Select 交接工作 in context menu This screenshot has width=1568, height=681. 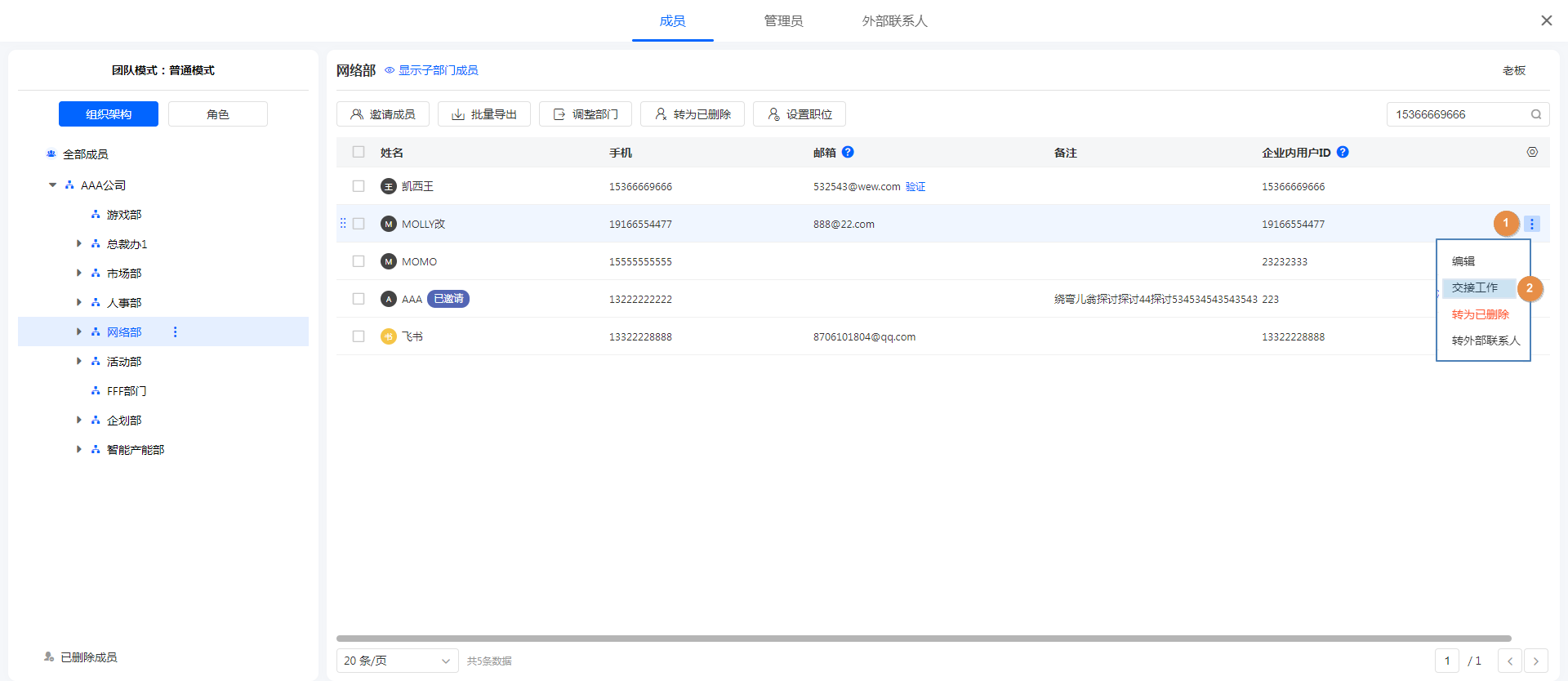coord(1475,287)
